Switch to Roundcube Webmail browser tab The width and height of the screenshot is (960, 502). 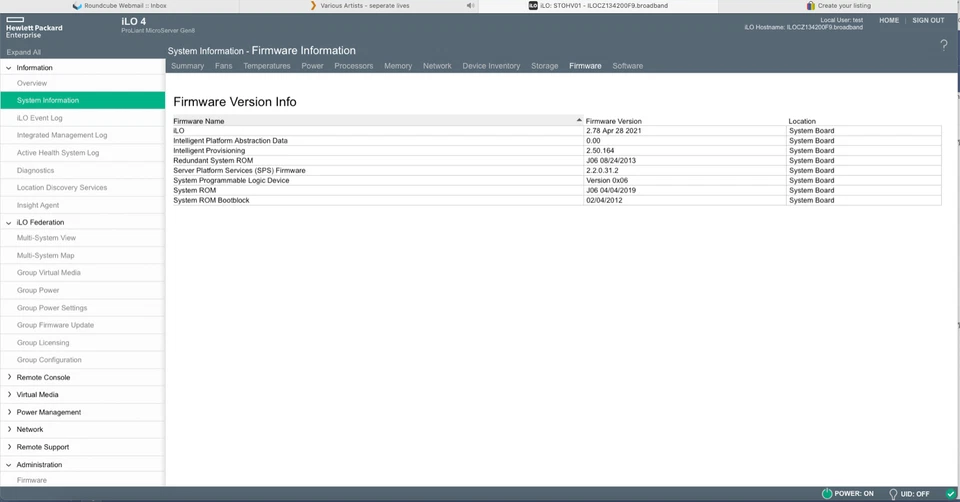[119, 6]
